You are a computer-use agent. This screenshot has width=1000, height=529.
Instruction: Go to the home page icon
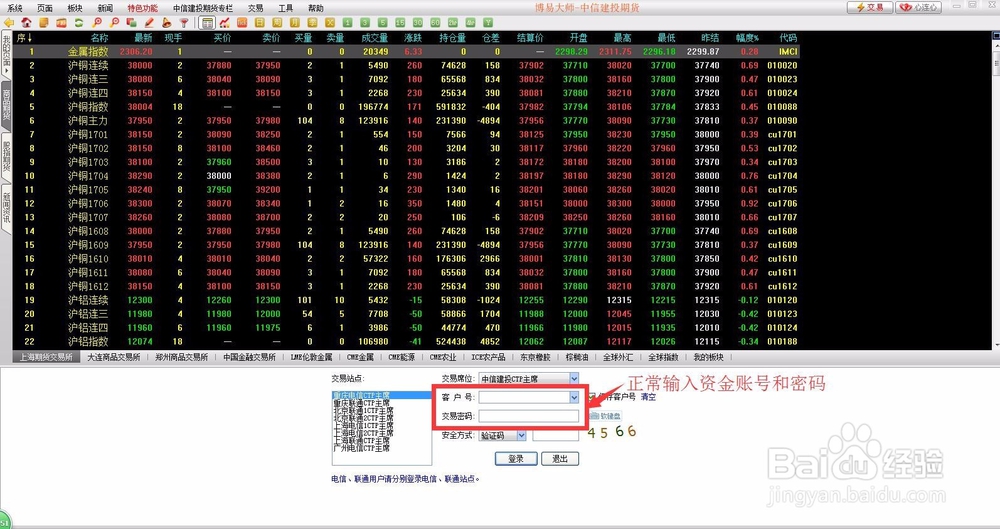(x=26, y=23)
